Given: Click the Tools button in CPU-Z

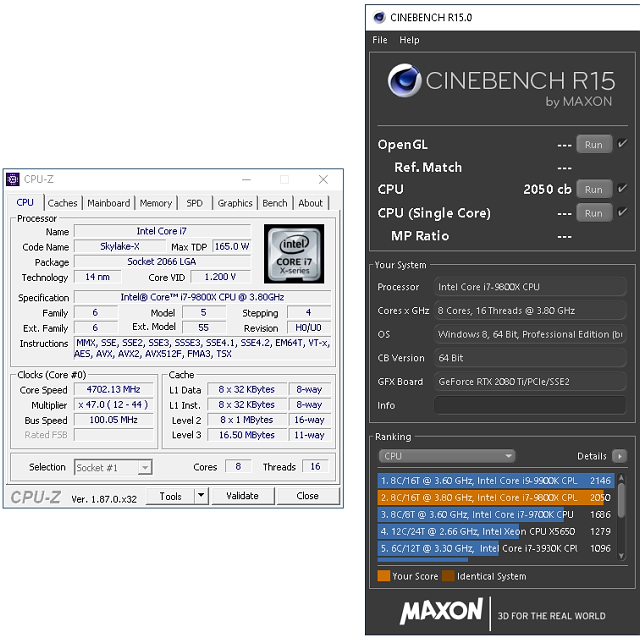Looking at the screenshot, I should 171,496.
